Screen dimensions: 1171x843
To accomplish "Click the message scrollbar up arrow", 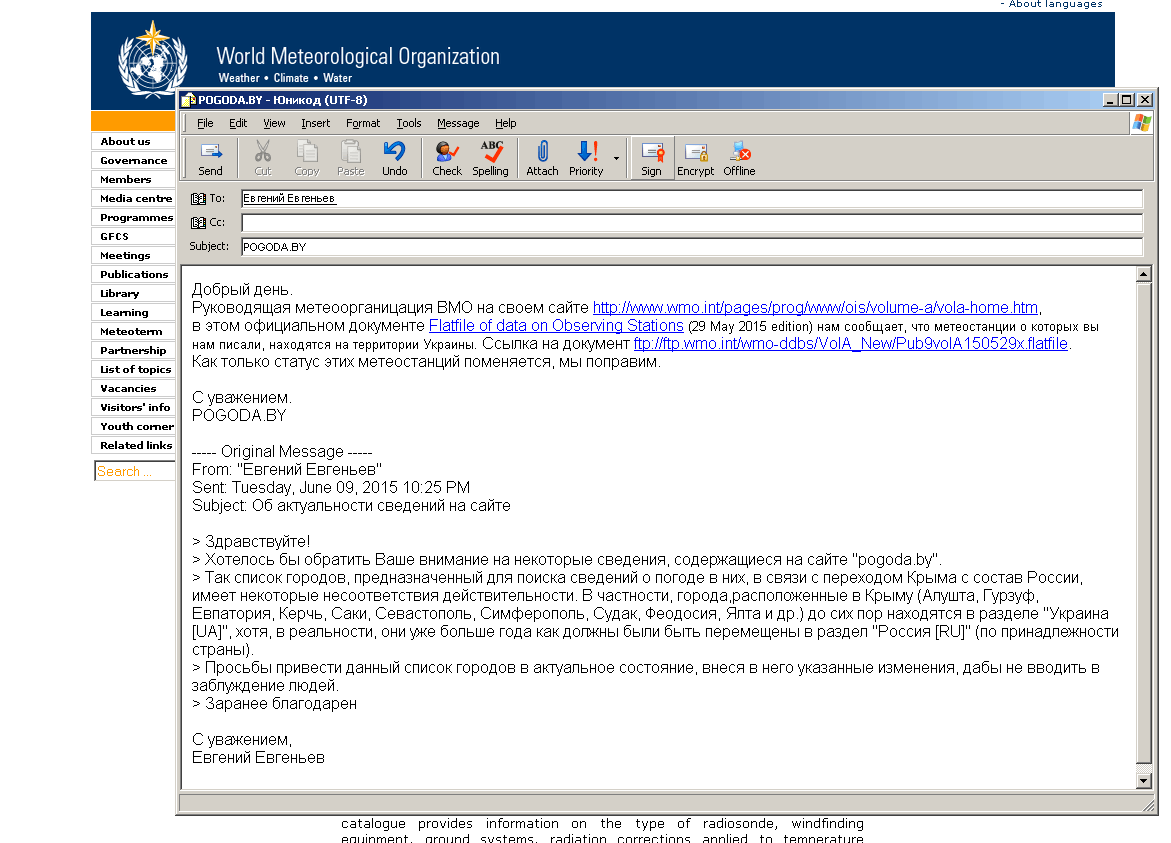I will pyautogui.click(x=1143, y=274).
